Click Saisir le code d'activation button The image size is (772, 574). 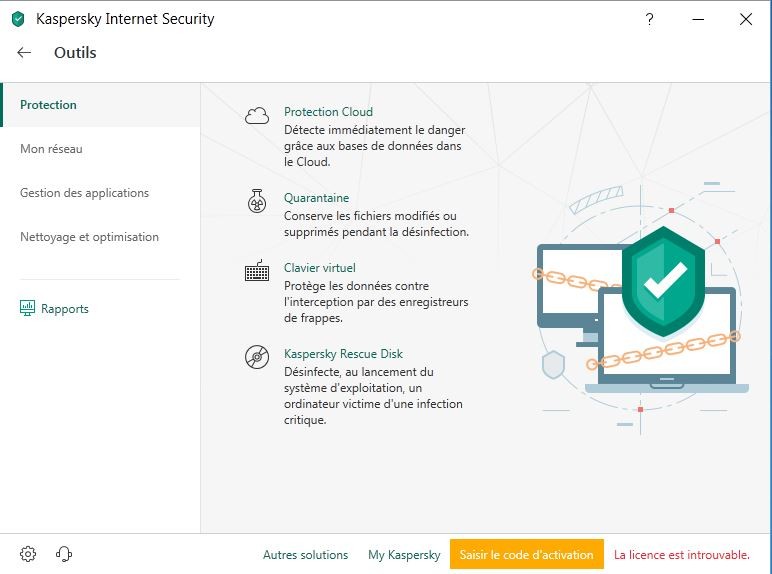(526, 554)
